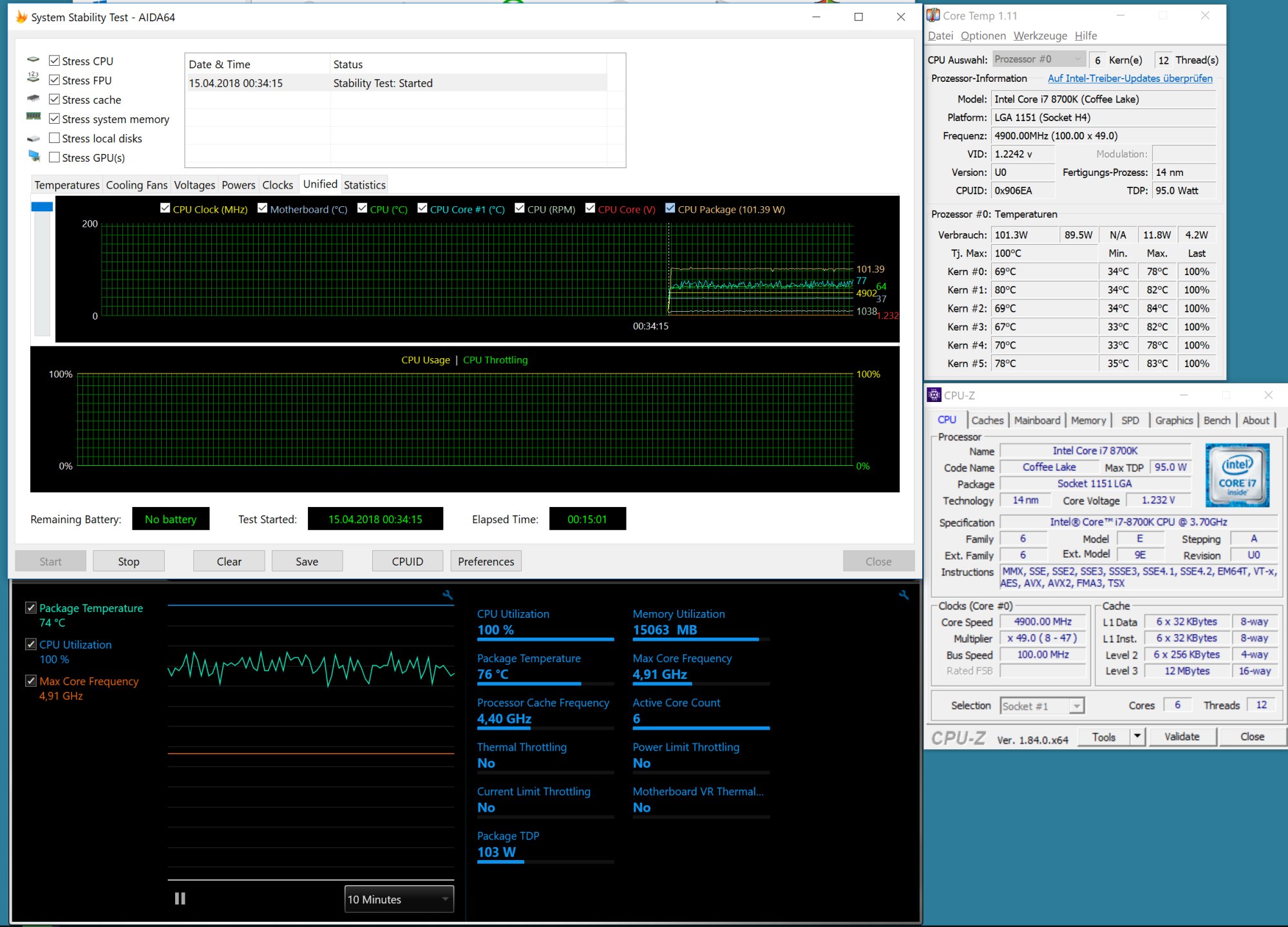Switch to the Statistics tab

click(x=365, y=185)
